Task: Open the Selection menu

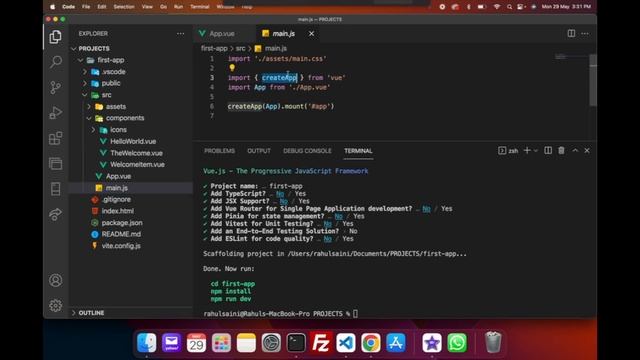Action: coord(124,7)
